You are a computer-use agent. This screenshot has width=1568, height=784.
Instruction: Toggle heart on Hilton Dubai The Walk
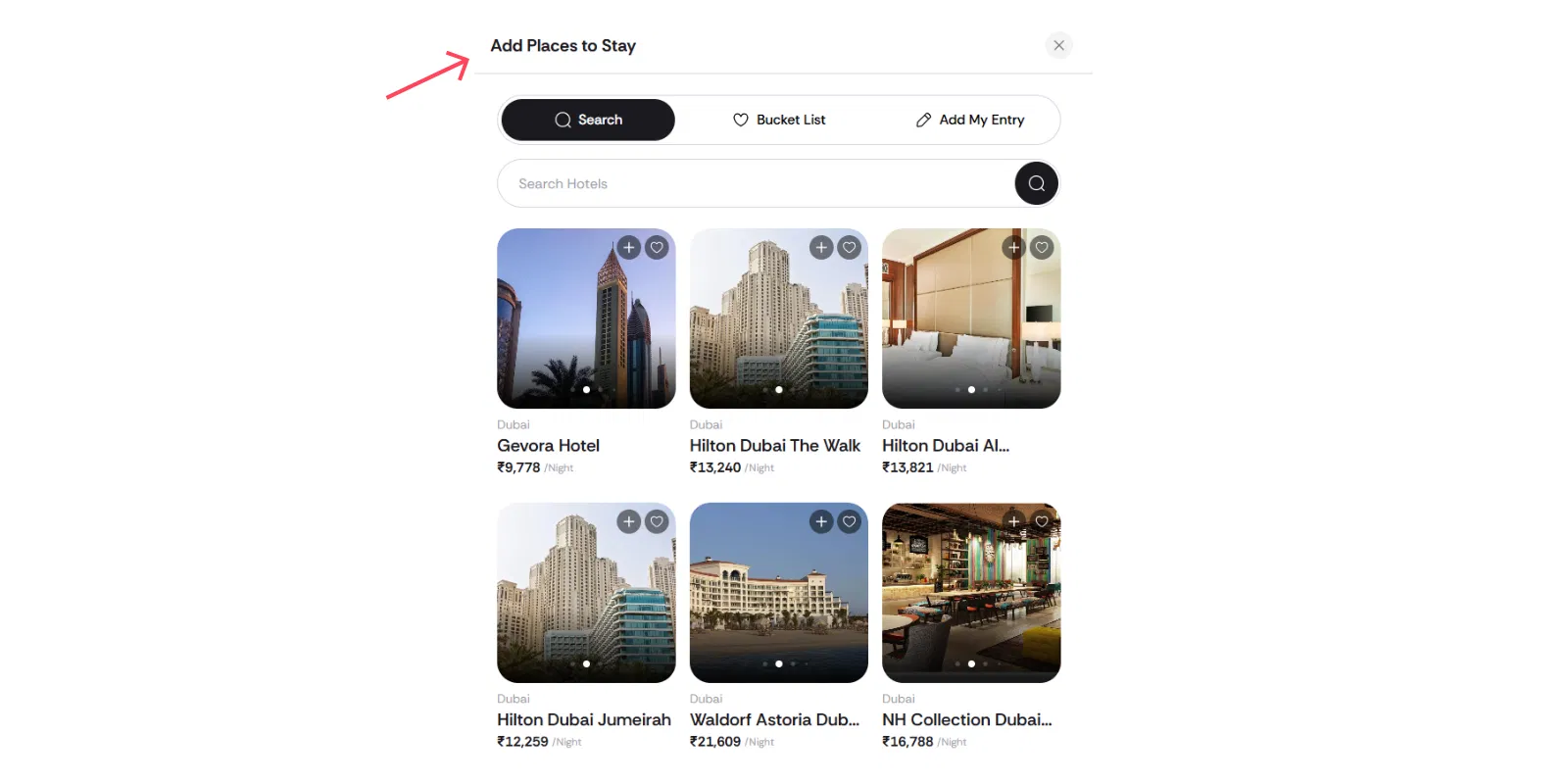click(x=850, y=248)
